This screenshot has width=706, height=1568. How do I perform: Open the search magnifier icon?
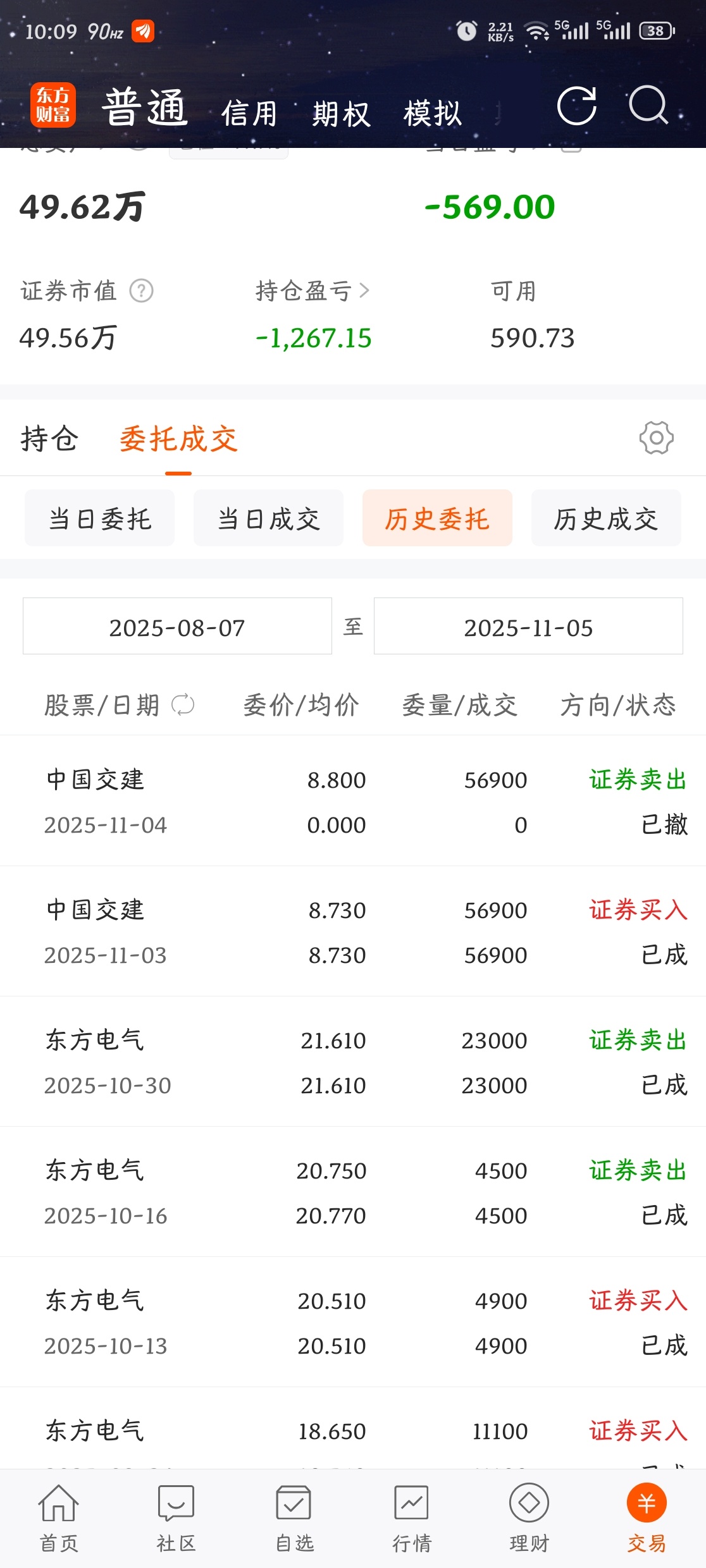pyautogui.click(x=649, y=105)
